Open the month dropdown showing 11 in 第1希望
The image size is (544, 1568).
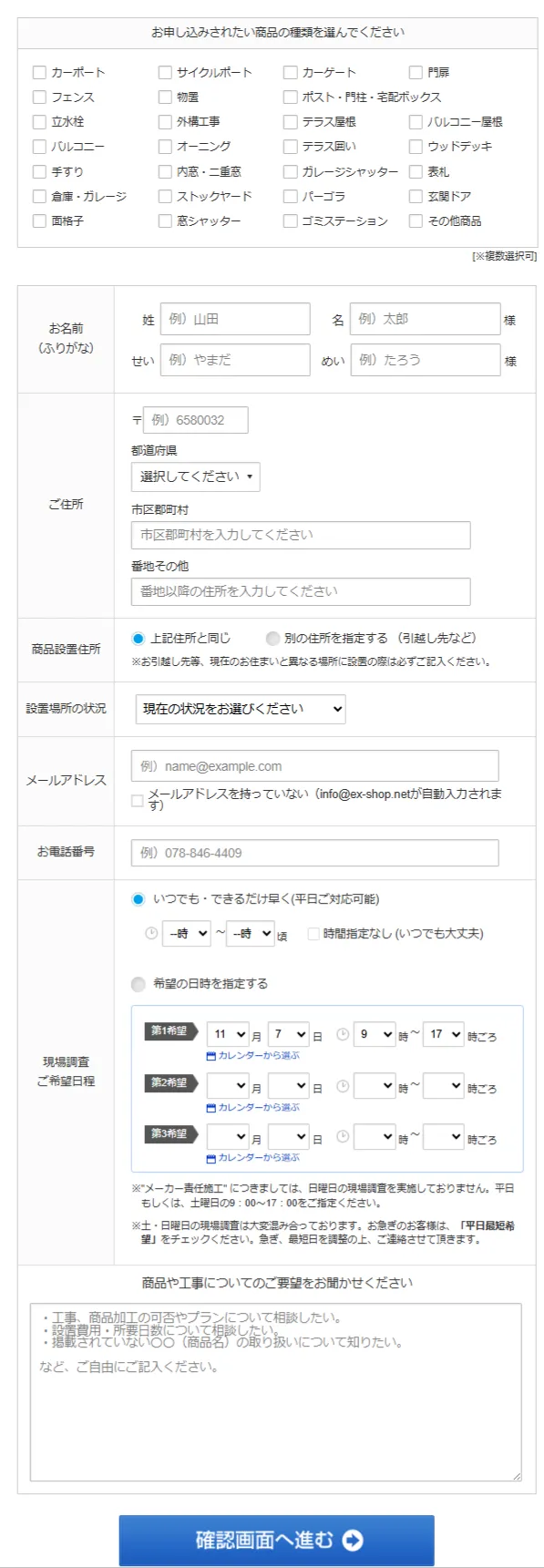(x=227, y=1032)
